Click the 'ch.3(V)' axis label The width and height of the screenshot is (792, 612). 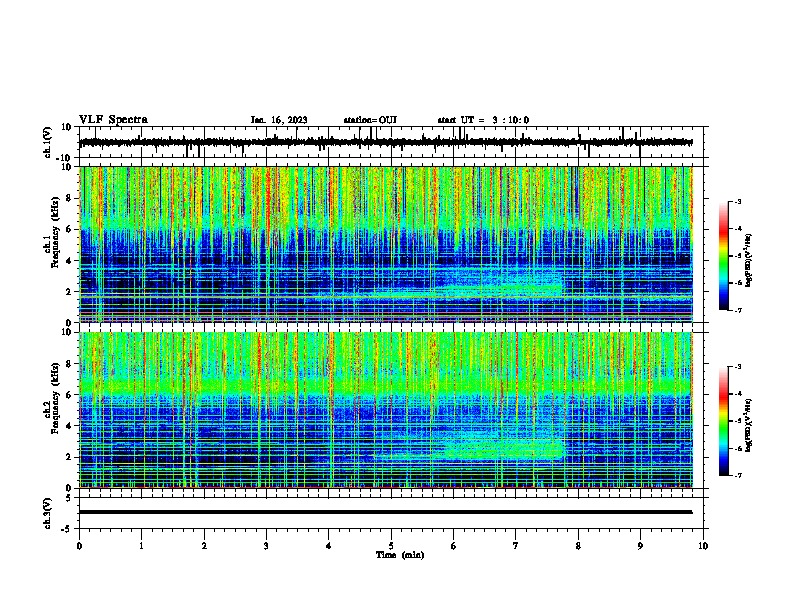(48, 513)
